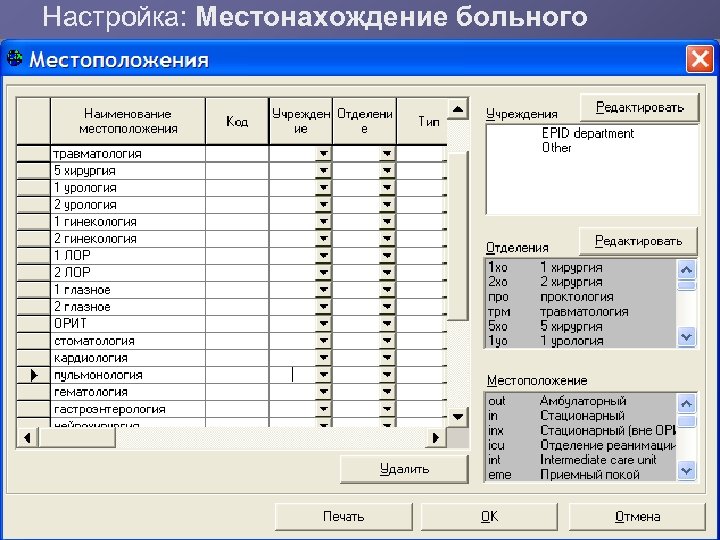The image size is (720, 540).
Task: Click the table's horizontal scrollbar right arrow
Action: coord(436,438)
